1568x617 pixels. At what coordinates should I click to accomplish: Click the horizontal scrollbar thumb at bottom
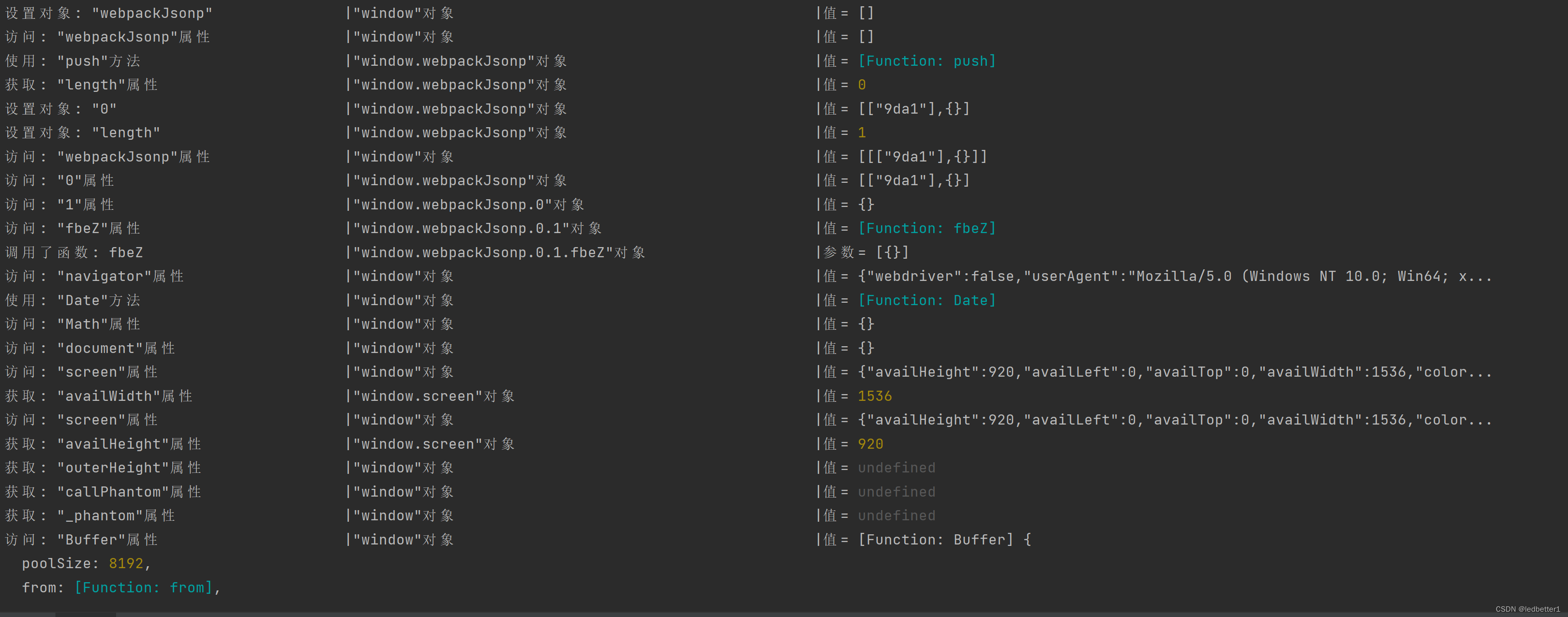coord(85,615)
